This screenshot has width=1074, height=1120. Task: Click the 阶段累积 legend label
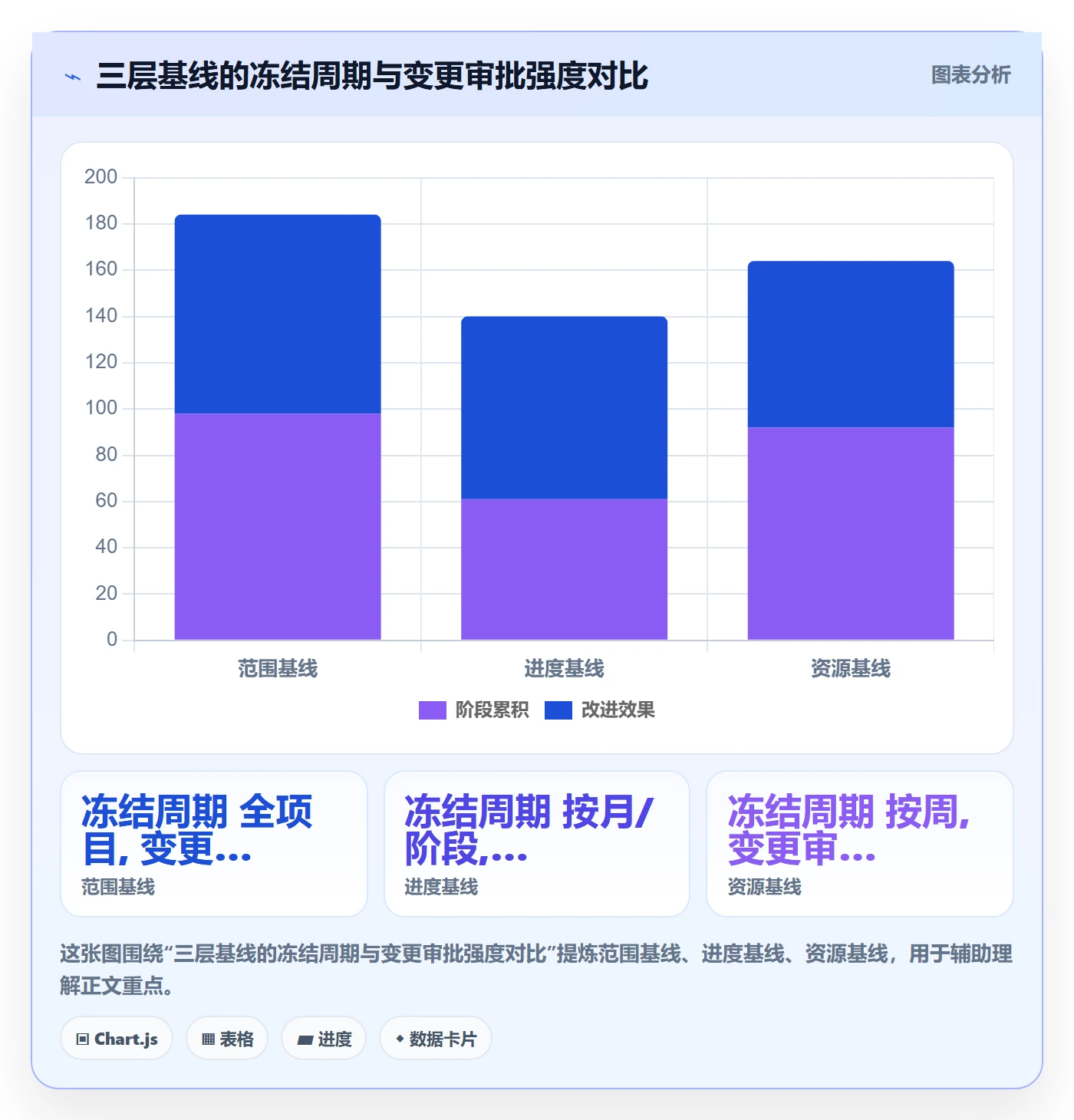point(492,710)
